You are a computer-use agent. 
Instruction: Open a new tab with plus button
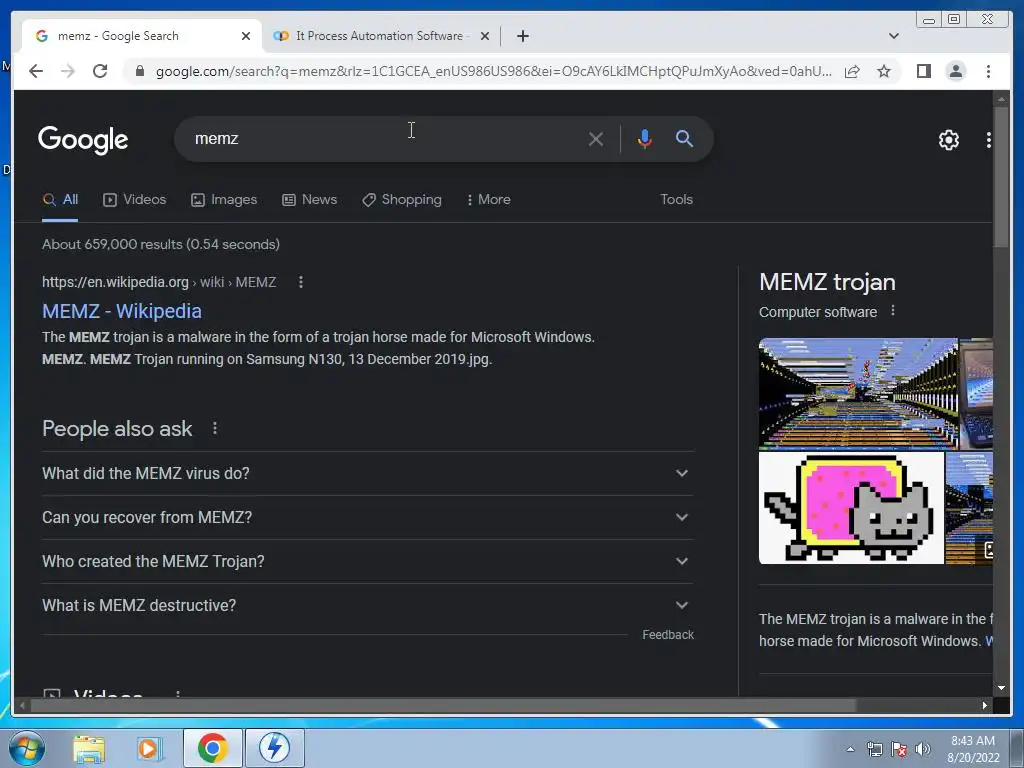[x=522, y=36]
